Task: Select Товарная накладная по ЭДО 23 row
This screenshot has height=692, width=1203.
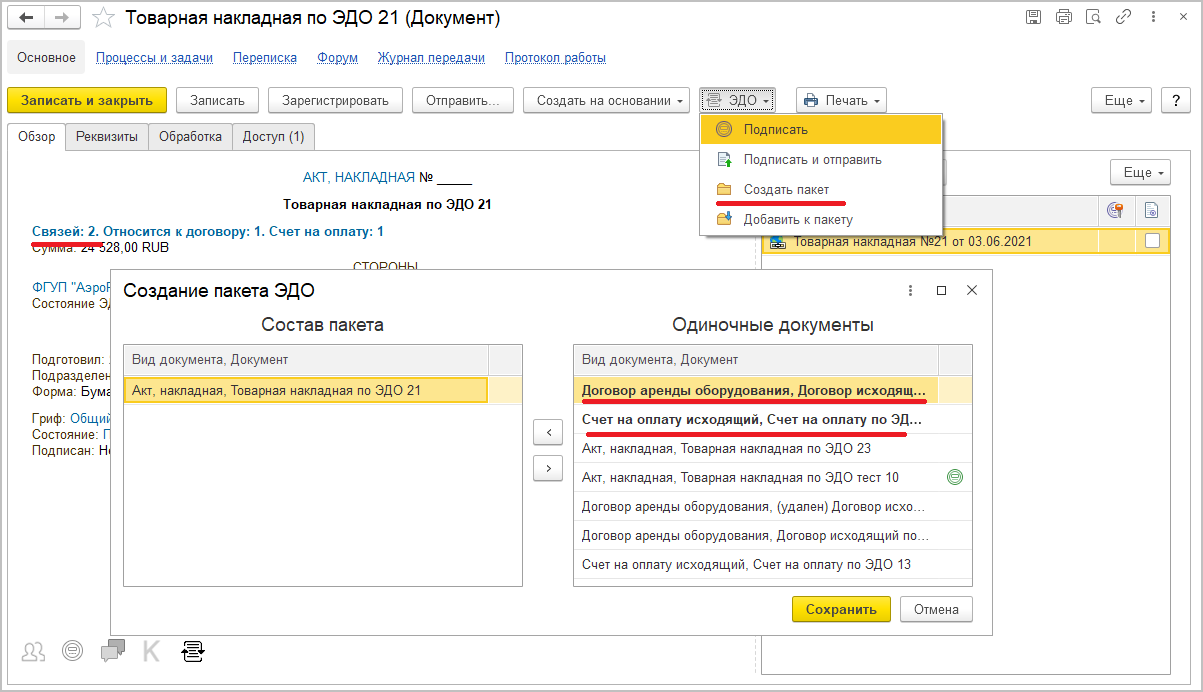Action: [726, 448]
